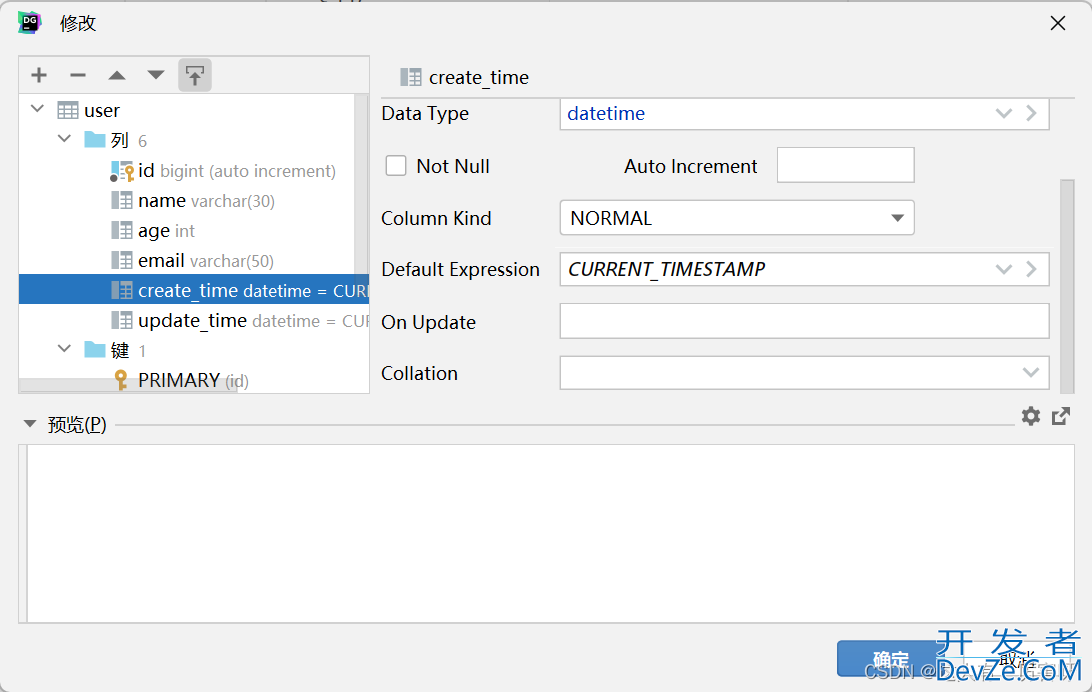The width and height of the screenshot is (1092, 692).
Task: Click the Column Kind label
Action: tap(436, 219)
